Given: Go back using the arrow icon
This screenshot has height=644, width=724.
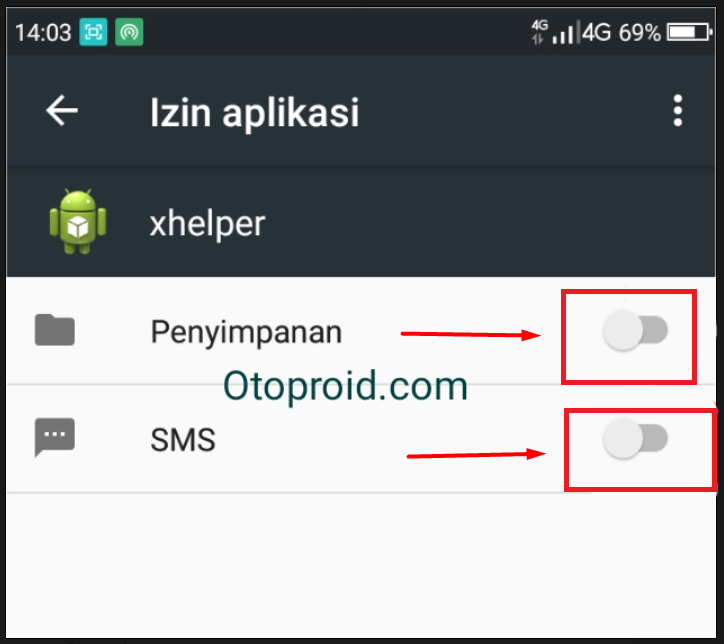Looking at the screenshot, I should 62,110.
